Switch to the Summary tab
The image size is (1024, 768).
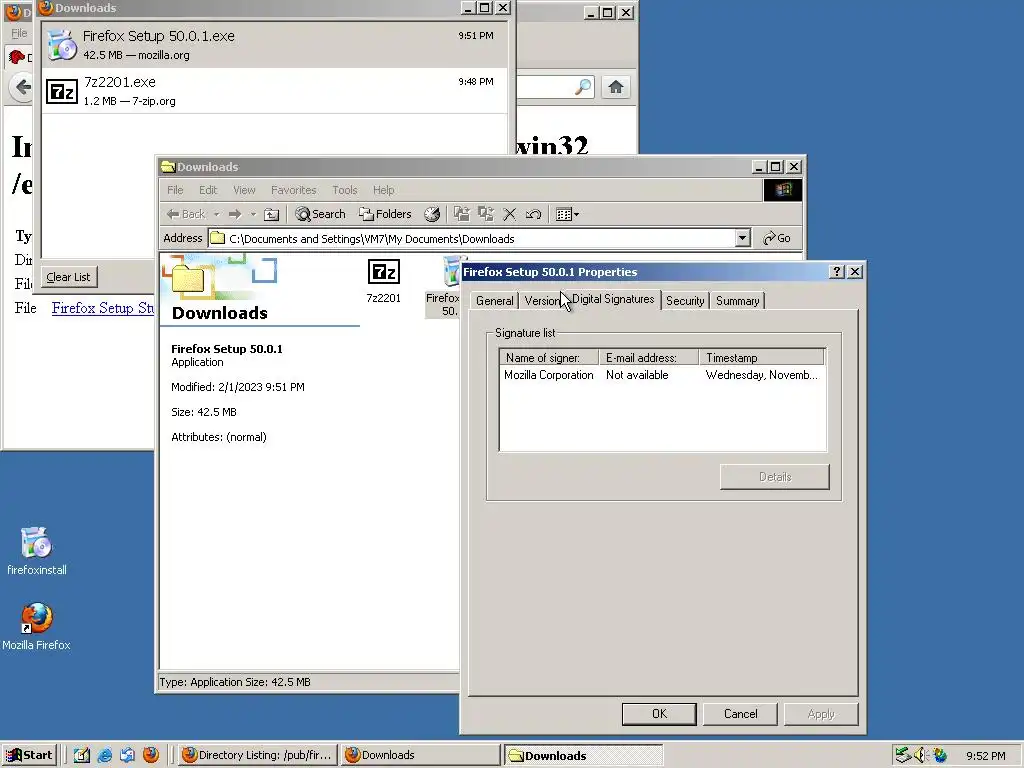737,300
